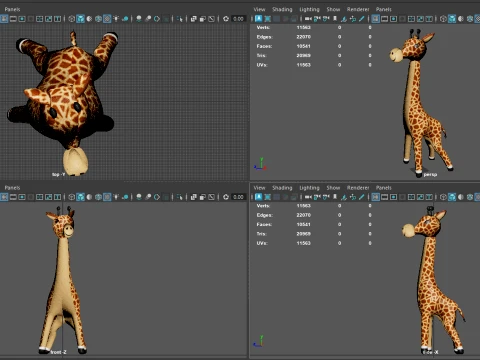Image resolution: width=480 pixels, height=360 pixels.
Task: Toggle resolution gate in the top-Y panel toolbar
Action: (22, 19)
